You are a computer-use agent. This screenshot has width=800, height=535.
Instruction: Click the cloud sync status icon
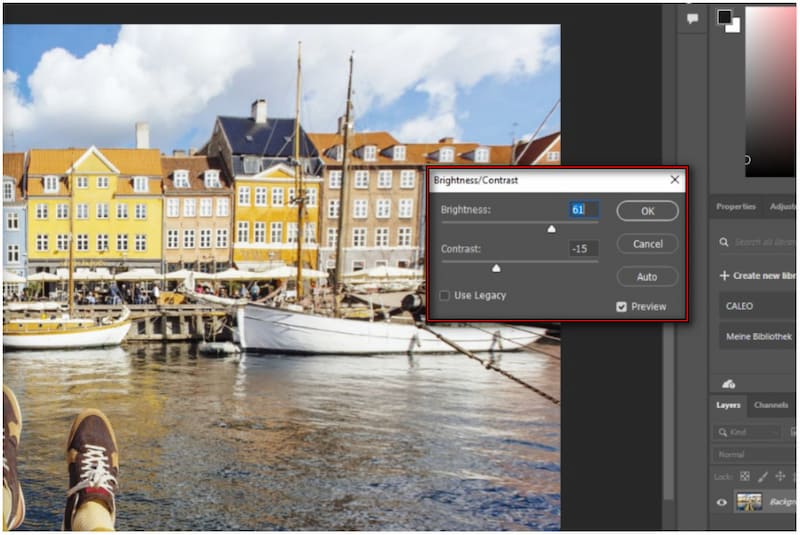729,384
